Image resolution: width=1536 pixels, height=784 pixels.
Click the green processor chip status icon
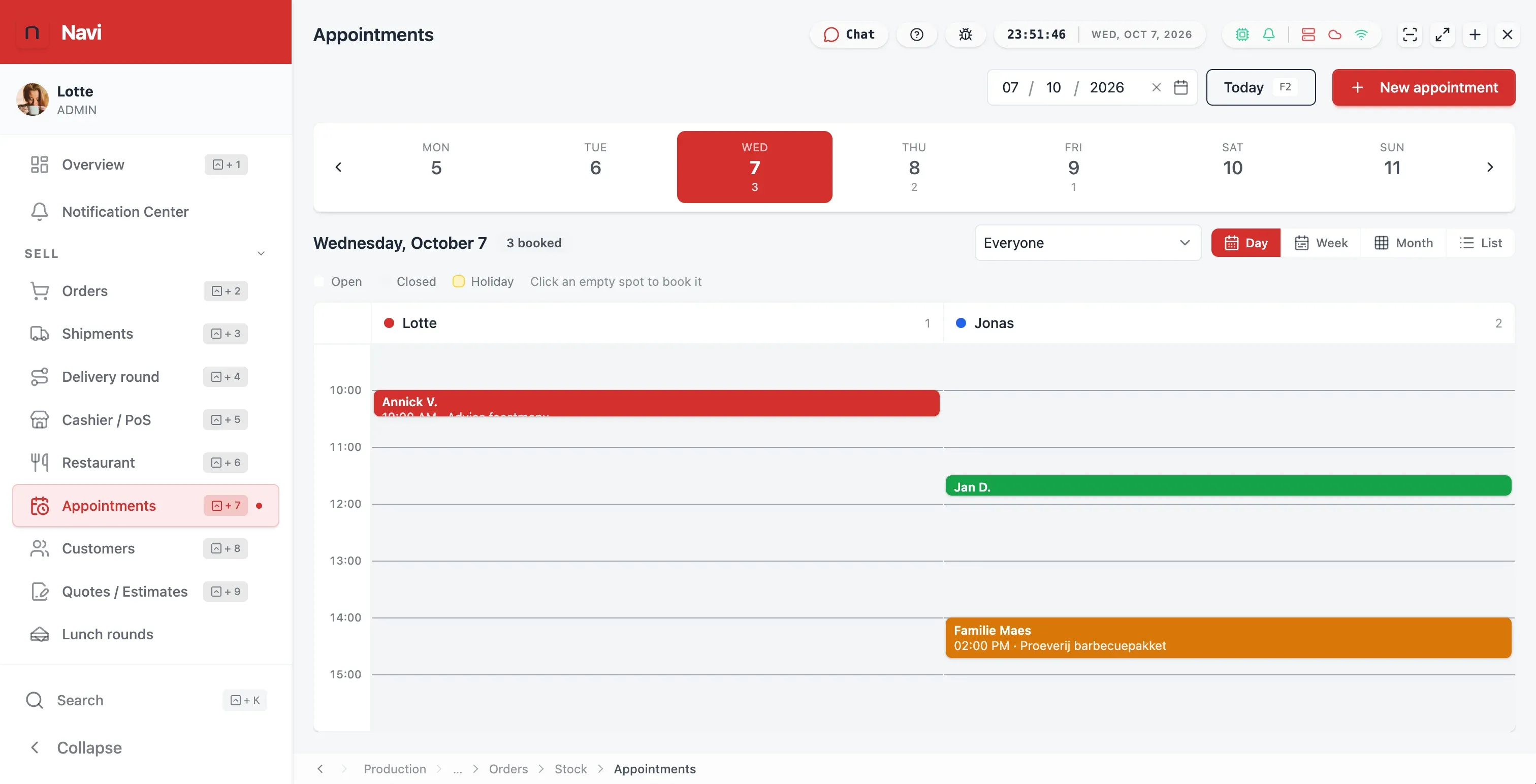click(1242, 35)
